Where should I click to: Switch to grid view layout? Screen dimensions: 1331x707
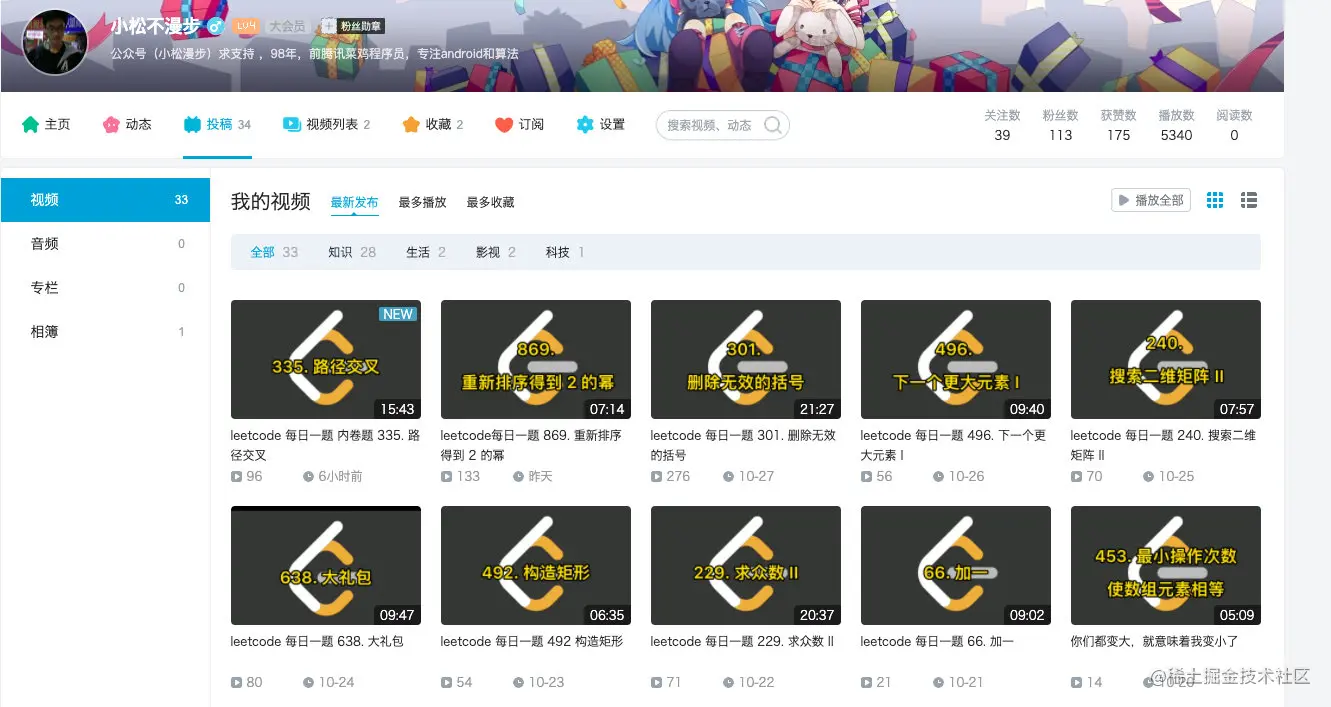coord(1215,200)
